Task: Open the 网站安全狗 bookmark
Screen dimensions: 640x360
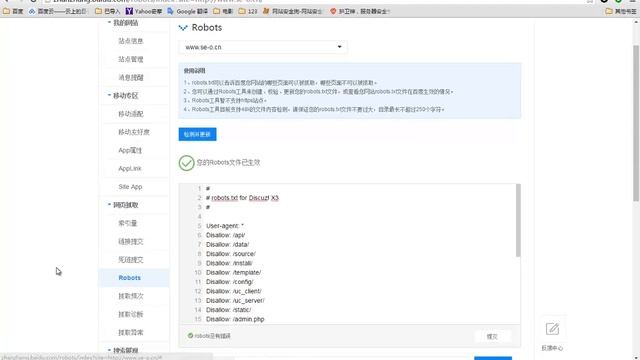Action: 293,11
